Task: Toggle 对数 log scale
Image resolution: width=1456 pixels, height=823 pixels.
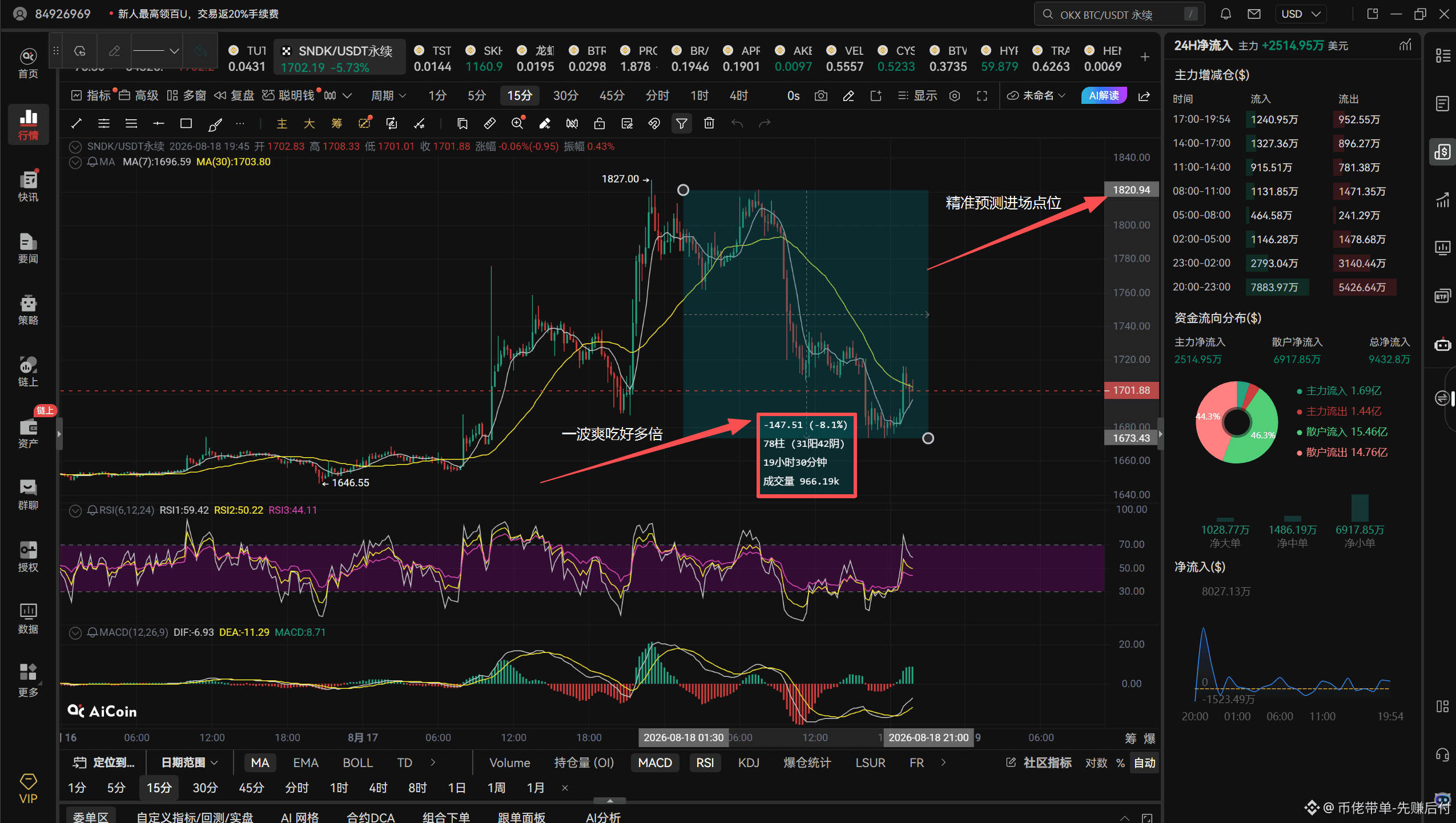Action: point(1096,763)
